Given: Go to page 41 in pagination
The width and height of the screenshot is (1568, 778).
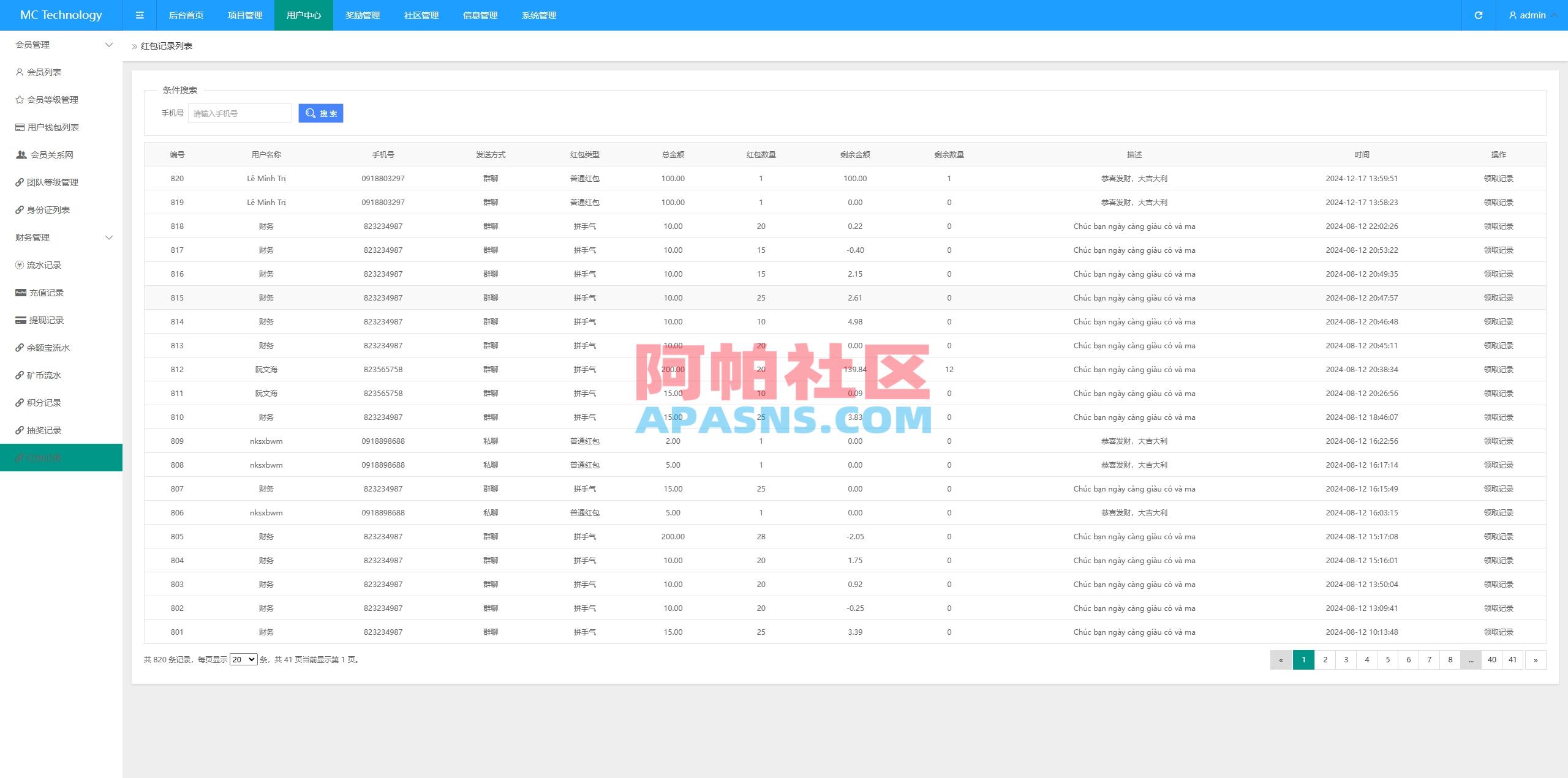Looking at the screenshot, I should 1513,660.
